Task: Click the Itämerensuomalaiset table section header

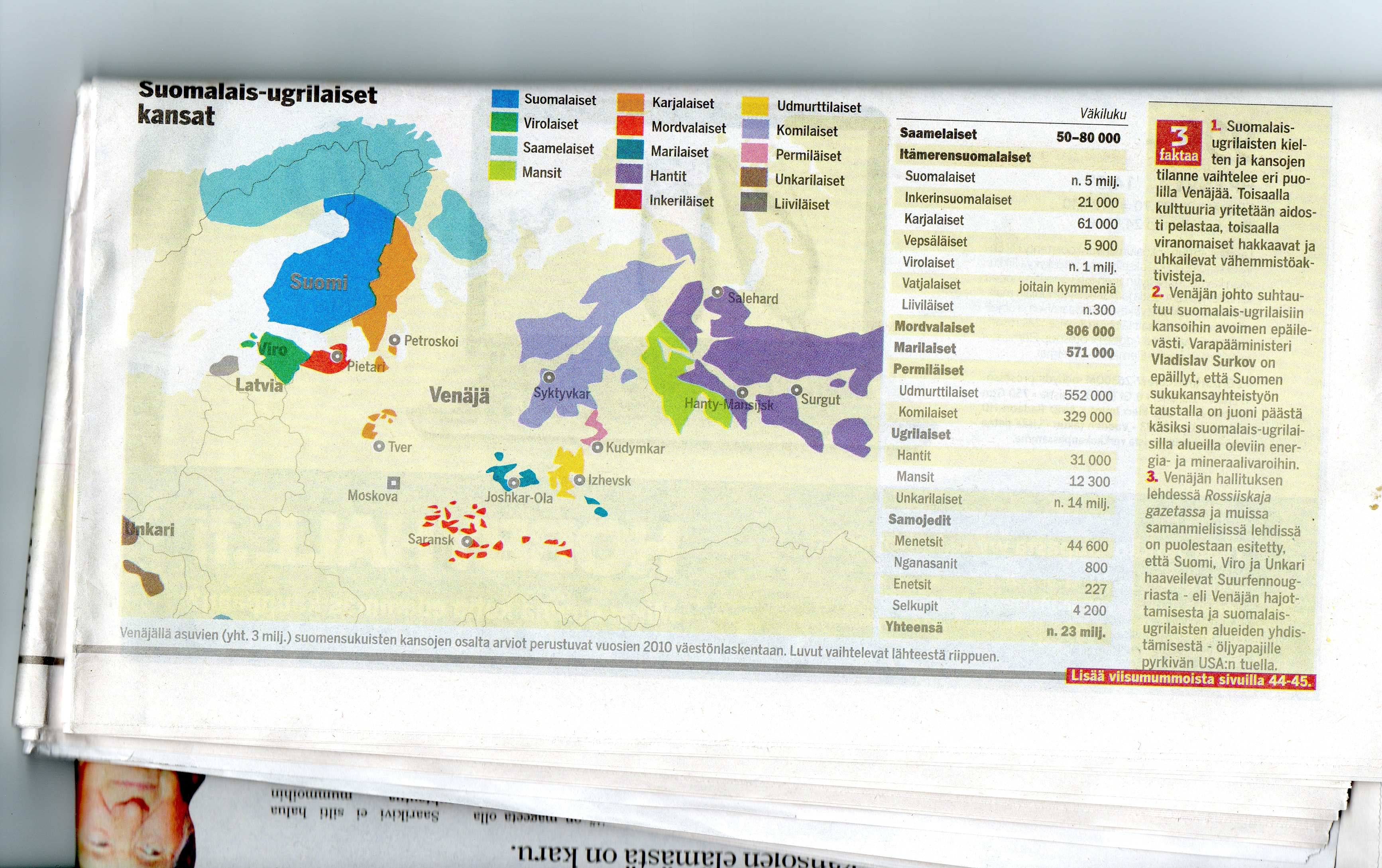Action: (x=965, y=156)
